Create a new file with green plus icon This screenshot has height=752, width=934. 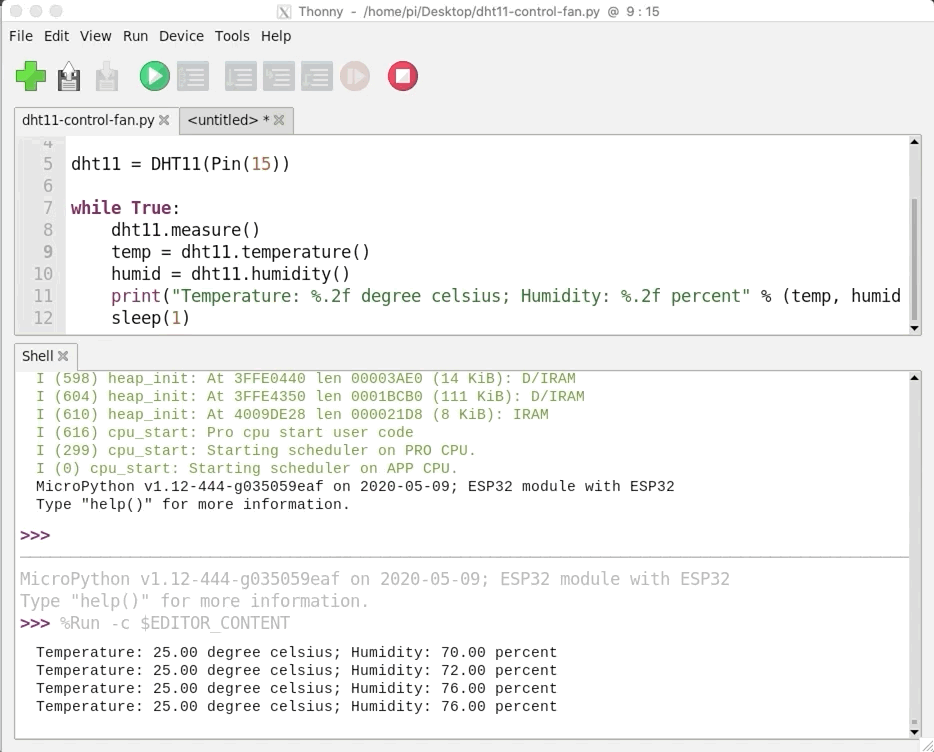click(31, 76)
